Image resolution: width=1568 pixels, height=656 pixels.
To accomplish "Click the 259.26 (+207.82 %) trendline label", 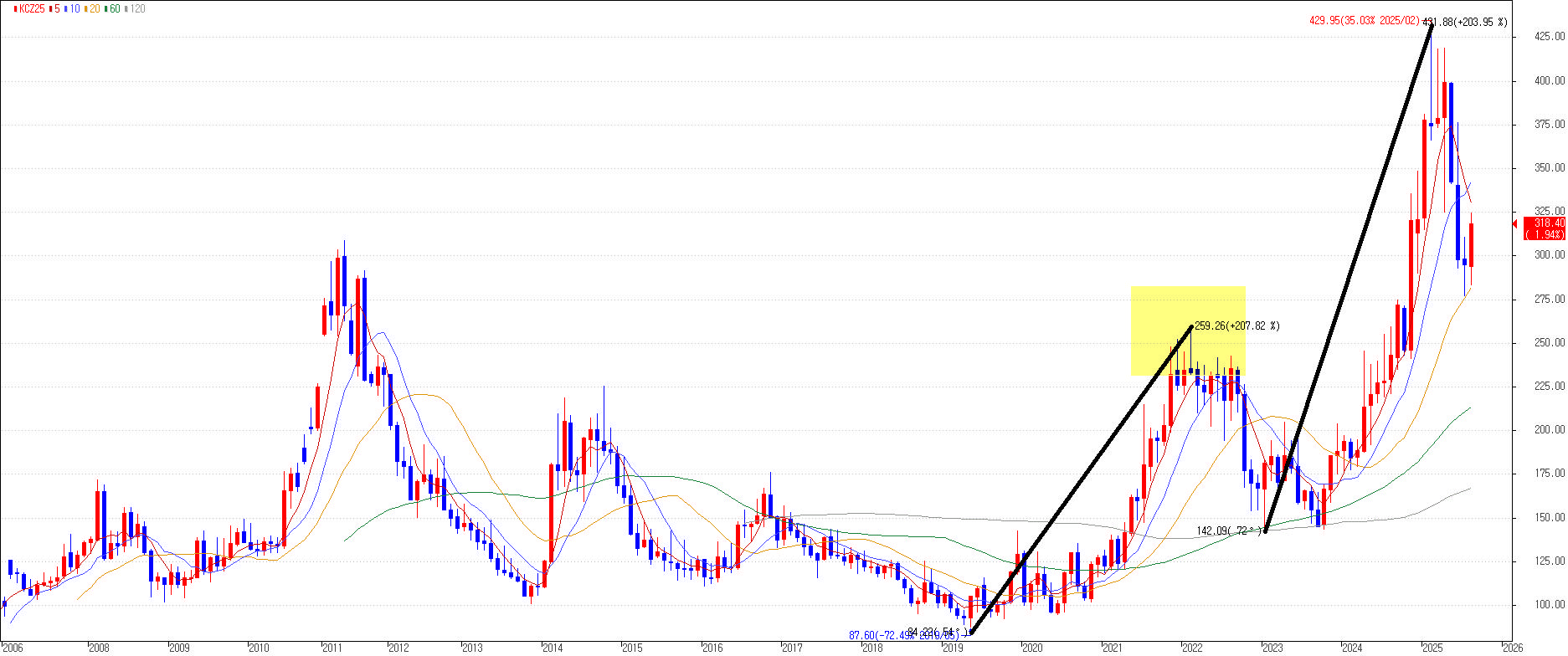I will point(1236,326).
